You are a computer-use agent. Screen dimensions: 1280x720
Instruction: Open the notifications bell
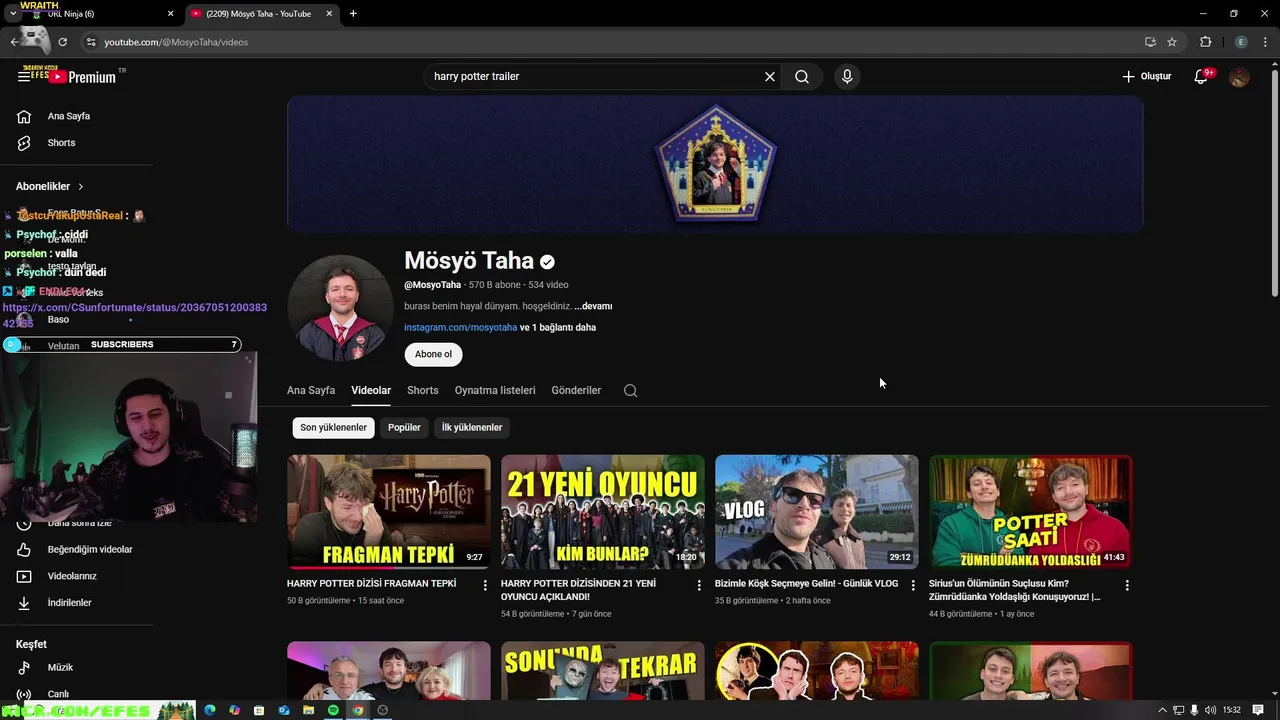pos(1201,77)
